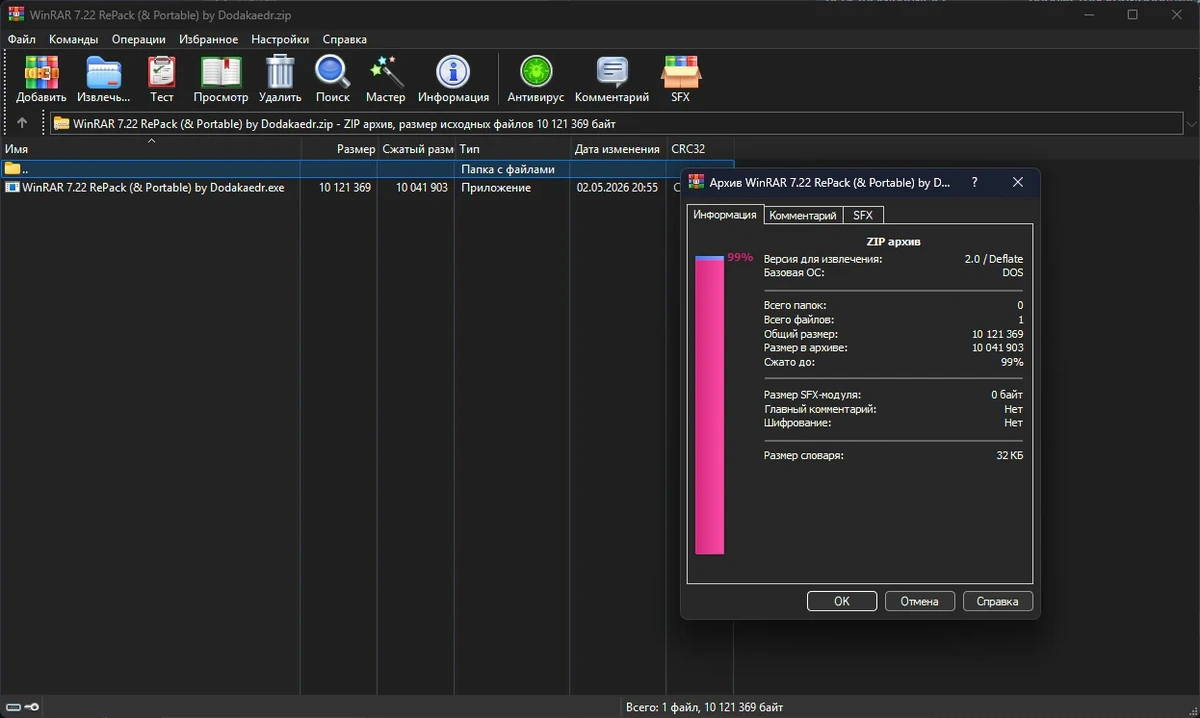Click the Справка button in dialog

[x=997, y=601]
